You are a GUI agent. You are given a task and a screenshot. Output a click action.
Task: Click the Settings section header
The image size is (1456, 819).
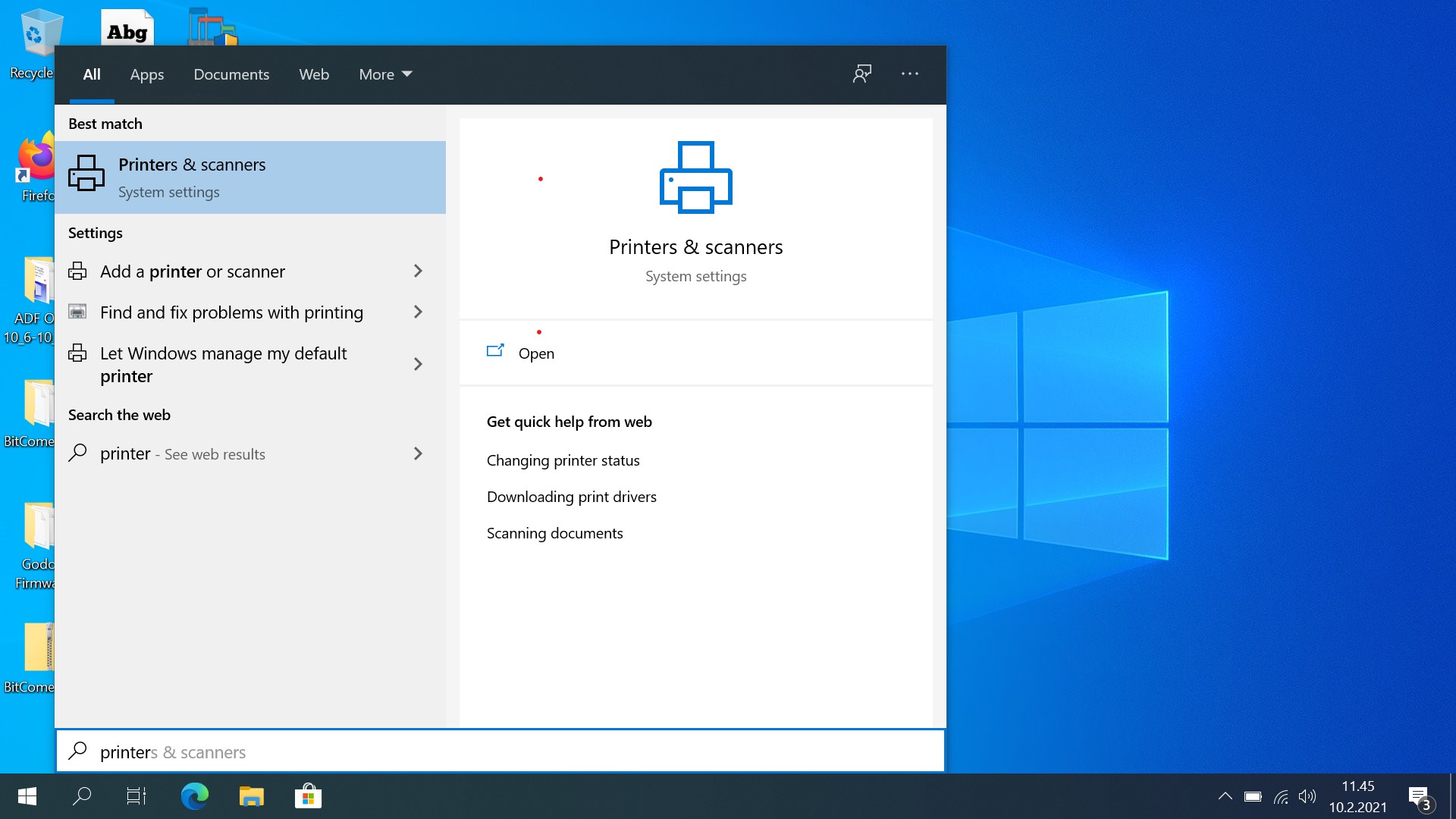(x=96, y=233)
